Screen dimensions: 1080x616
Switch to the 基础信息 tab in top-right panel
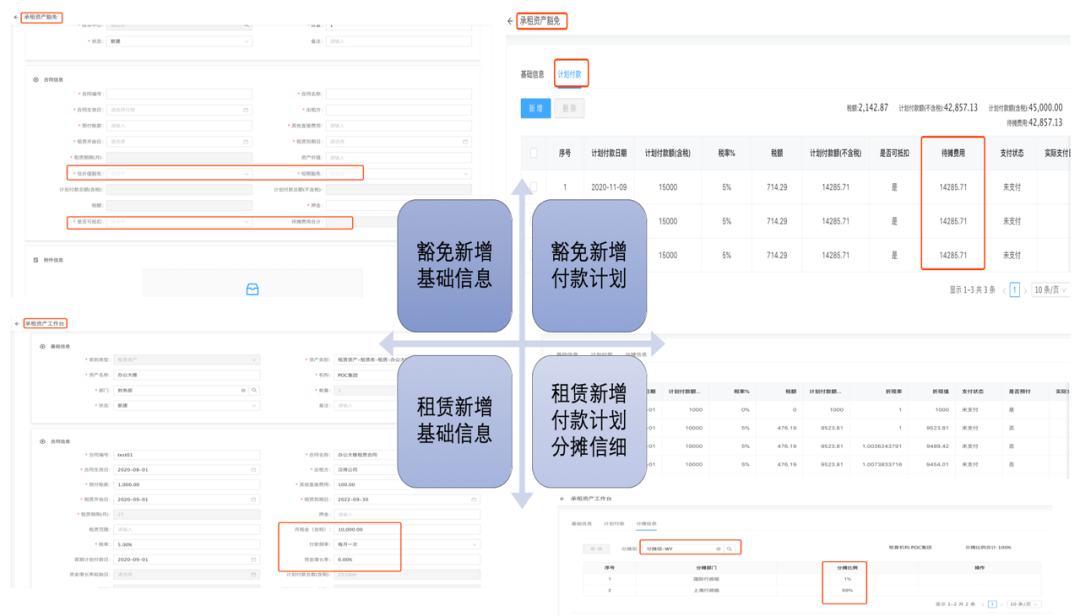pyautogui.click(x=532, y=74)
